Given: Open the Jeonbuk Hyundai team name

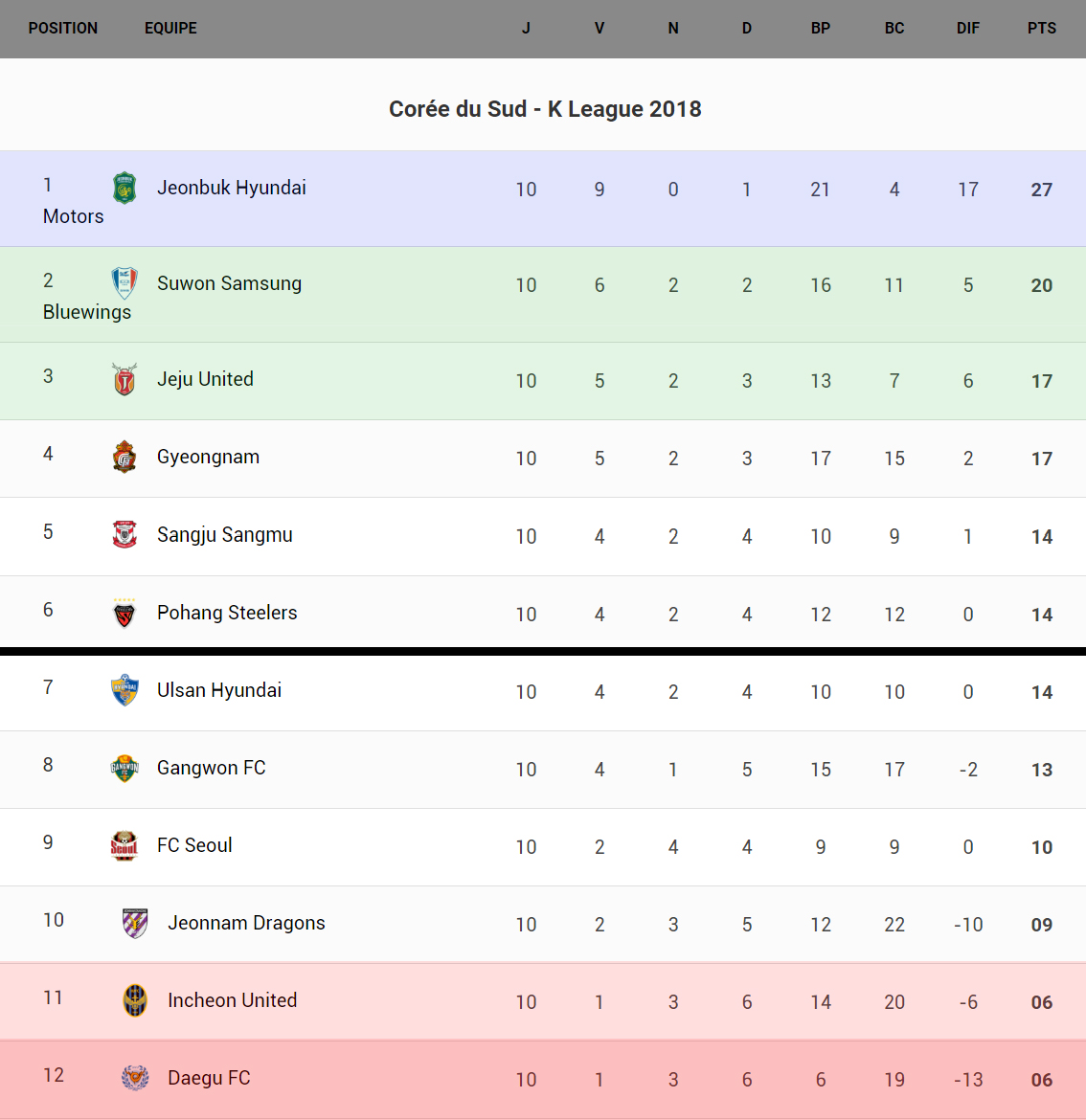Looking at the screenshot, I should (x=232, y=188).
